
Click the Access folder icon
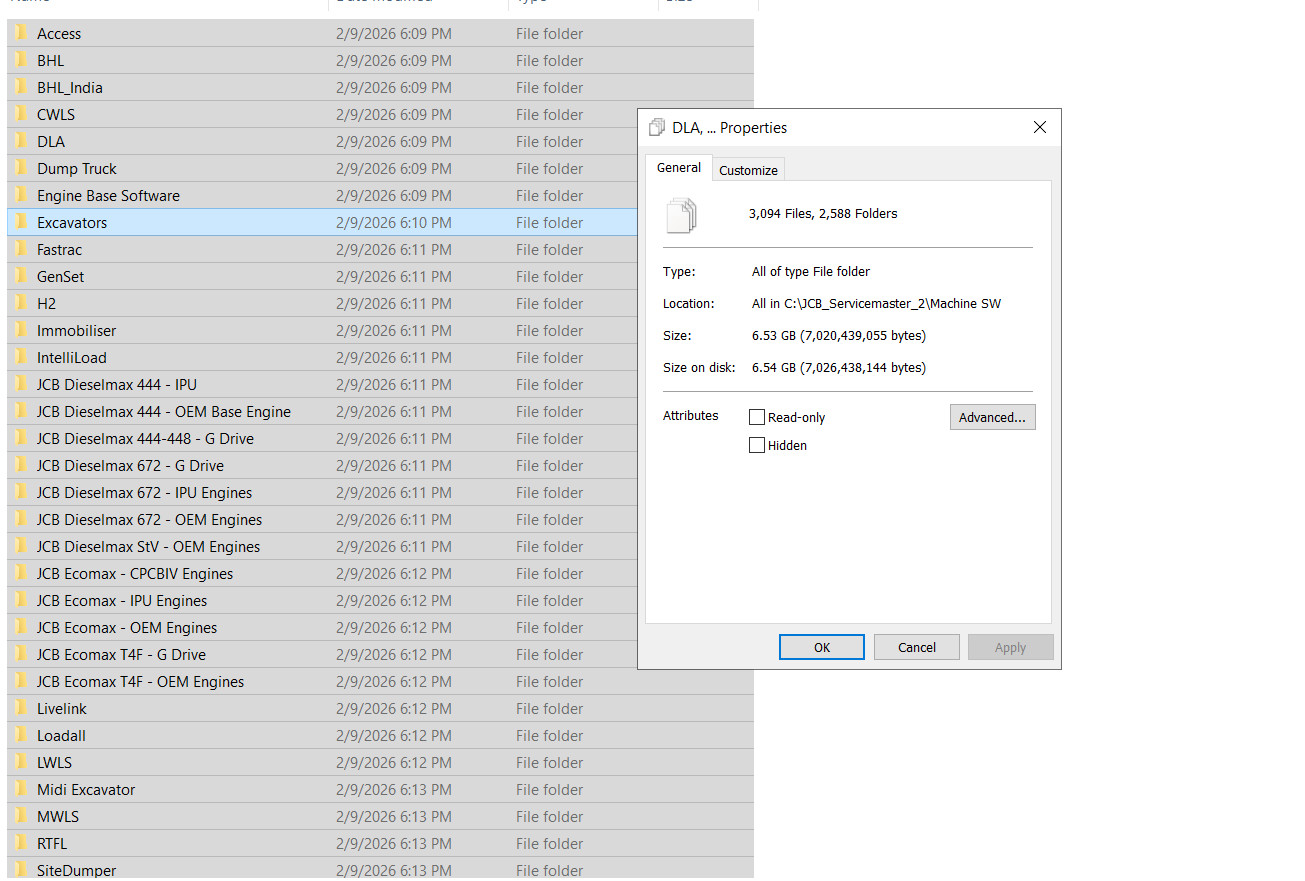pos(21,33)
